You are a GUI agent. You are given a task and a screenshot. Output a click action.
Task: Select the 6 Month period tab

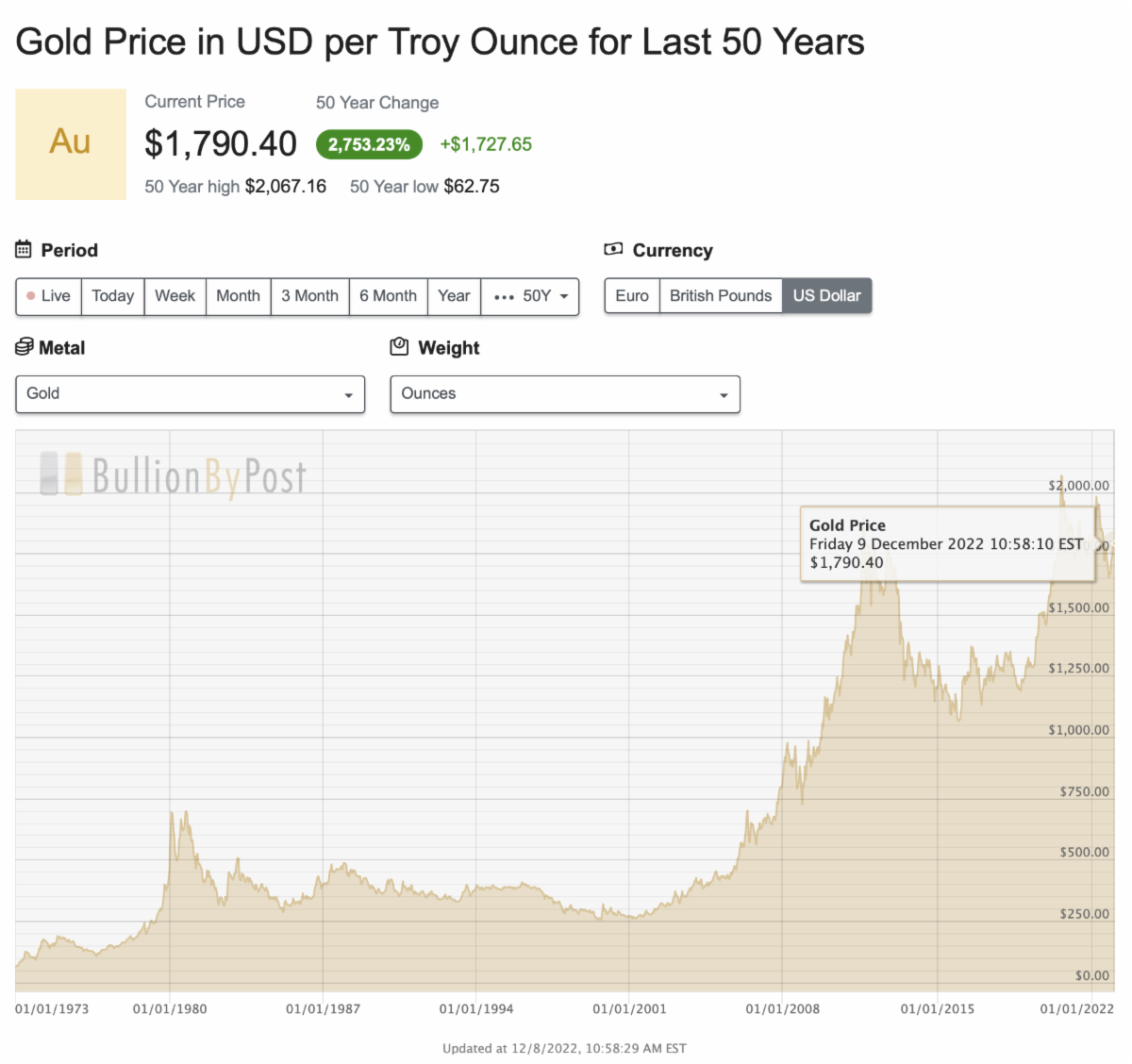pyautogui.click(x=388, y=296)
